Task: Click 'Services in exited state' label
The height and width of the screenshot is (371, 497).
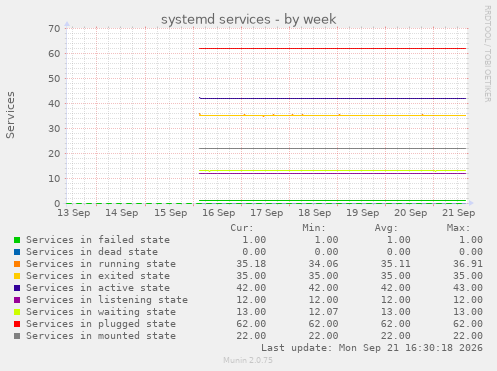Action: (98, 276)
